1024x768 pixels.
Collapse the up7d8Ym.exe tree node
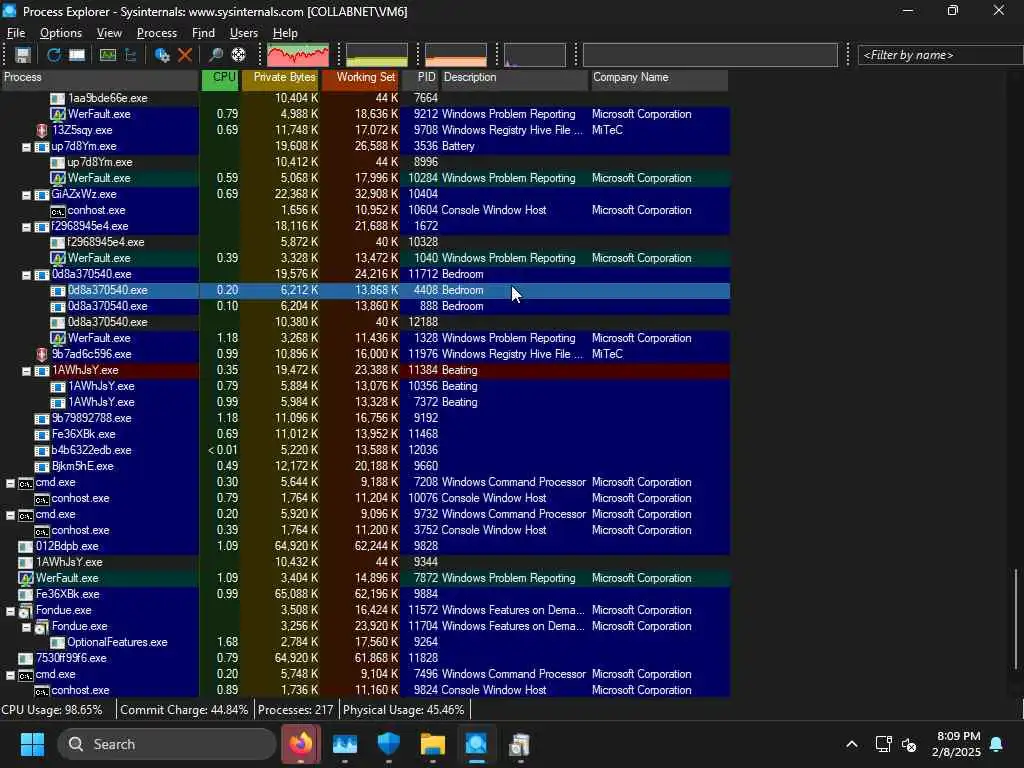[x=26, y=147]
